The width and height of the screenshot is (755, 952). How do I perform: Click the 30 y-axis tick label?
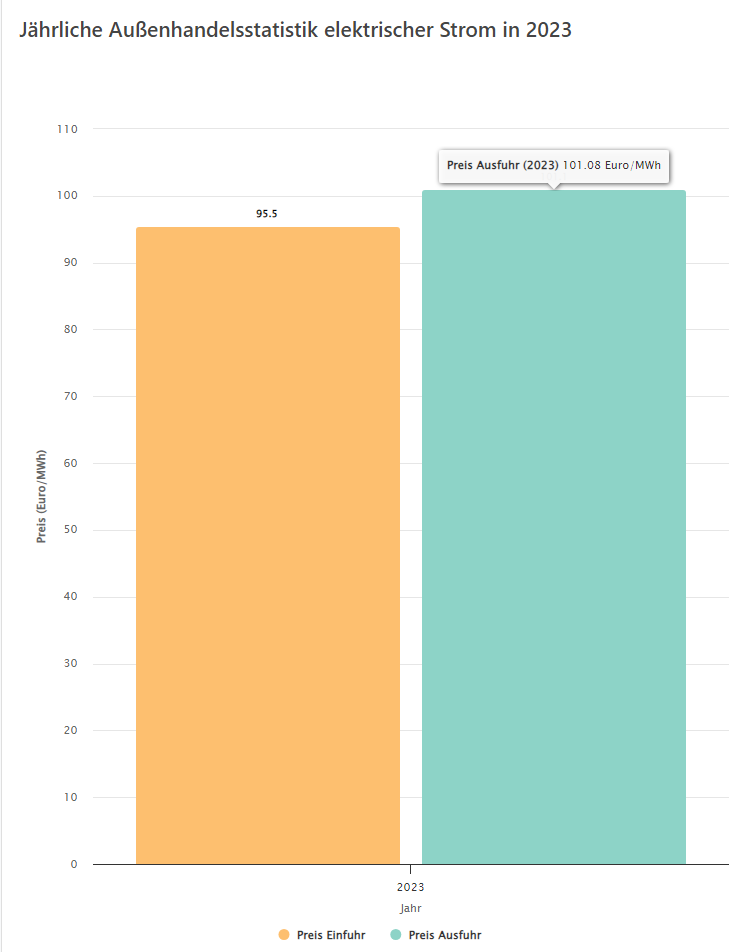[71, 664]
